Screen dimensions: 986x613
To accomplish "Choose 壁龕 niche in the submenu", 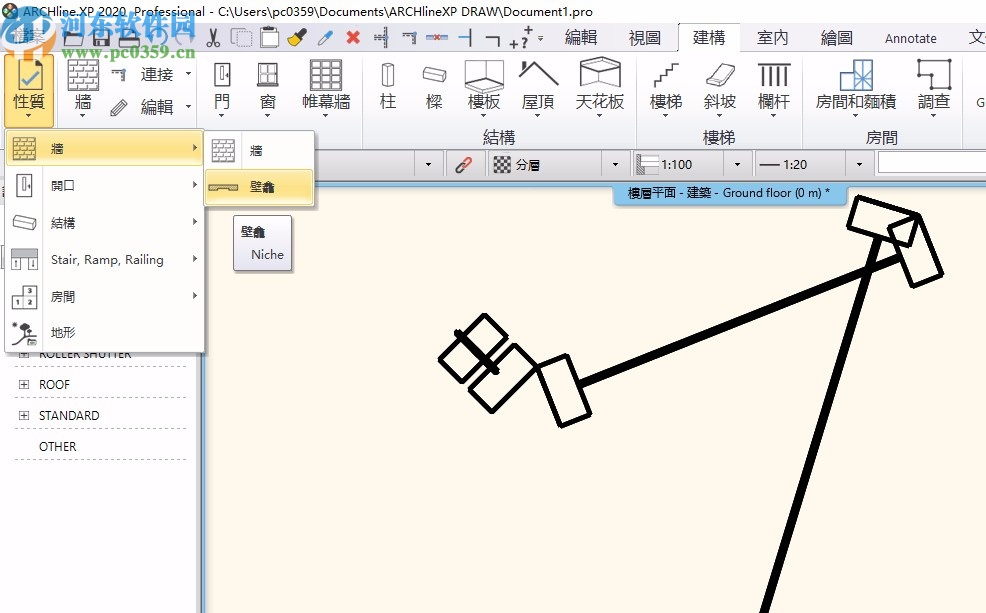I will coord(259,187).
